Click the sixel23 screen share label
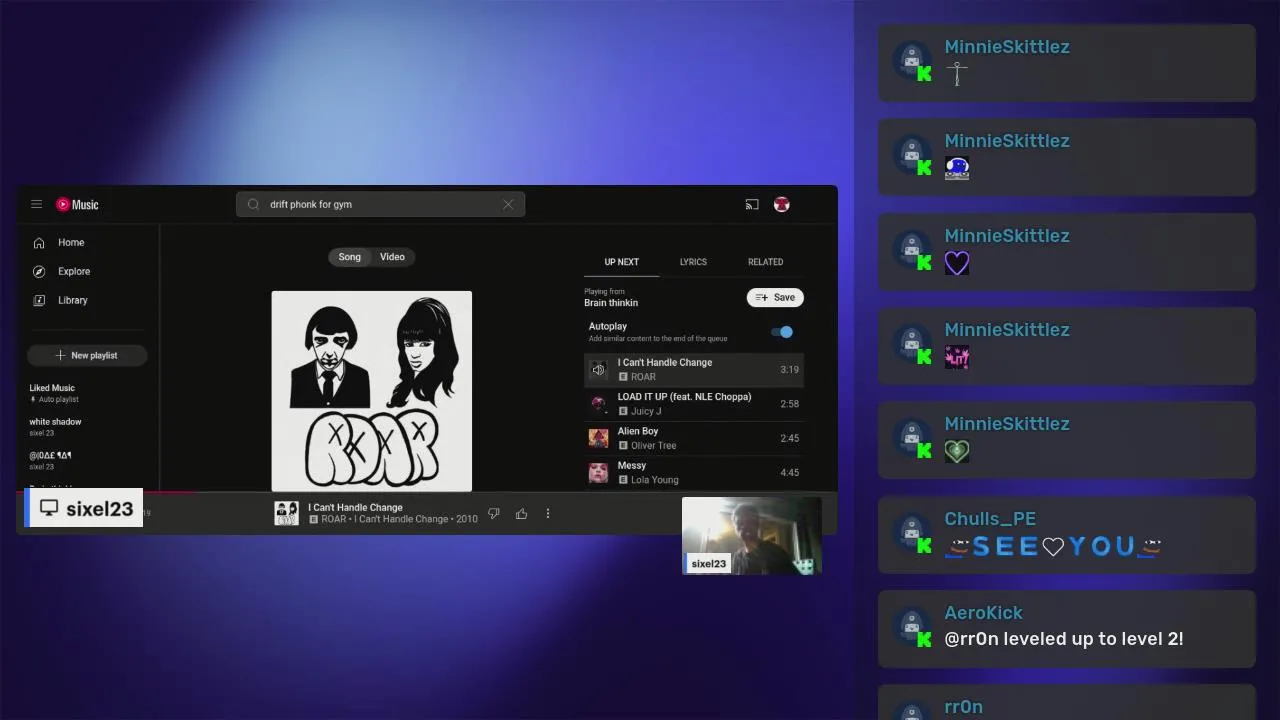Viewport: 1280px width, 720px height. (x=84, y=508)
